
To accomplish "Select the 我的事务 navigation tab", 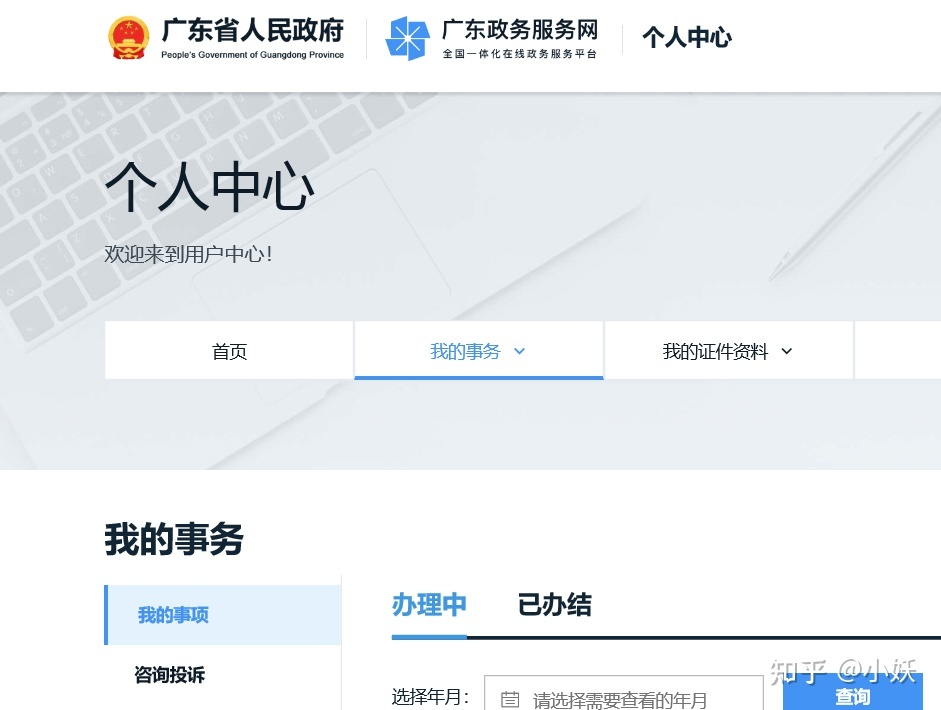I will coord(479,350).
